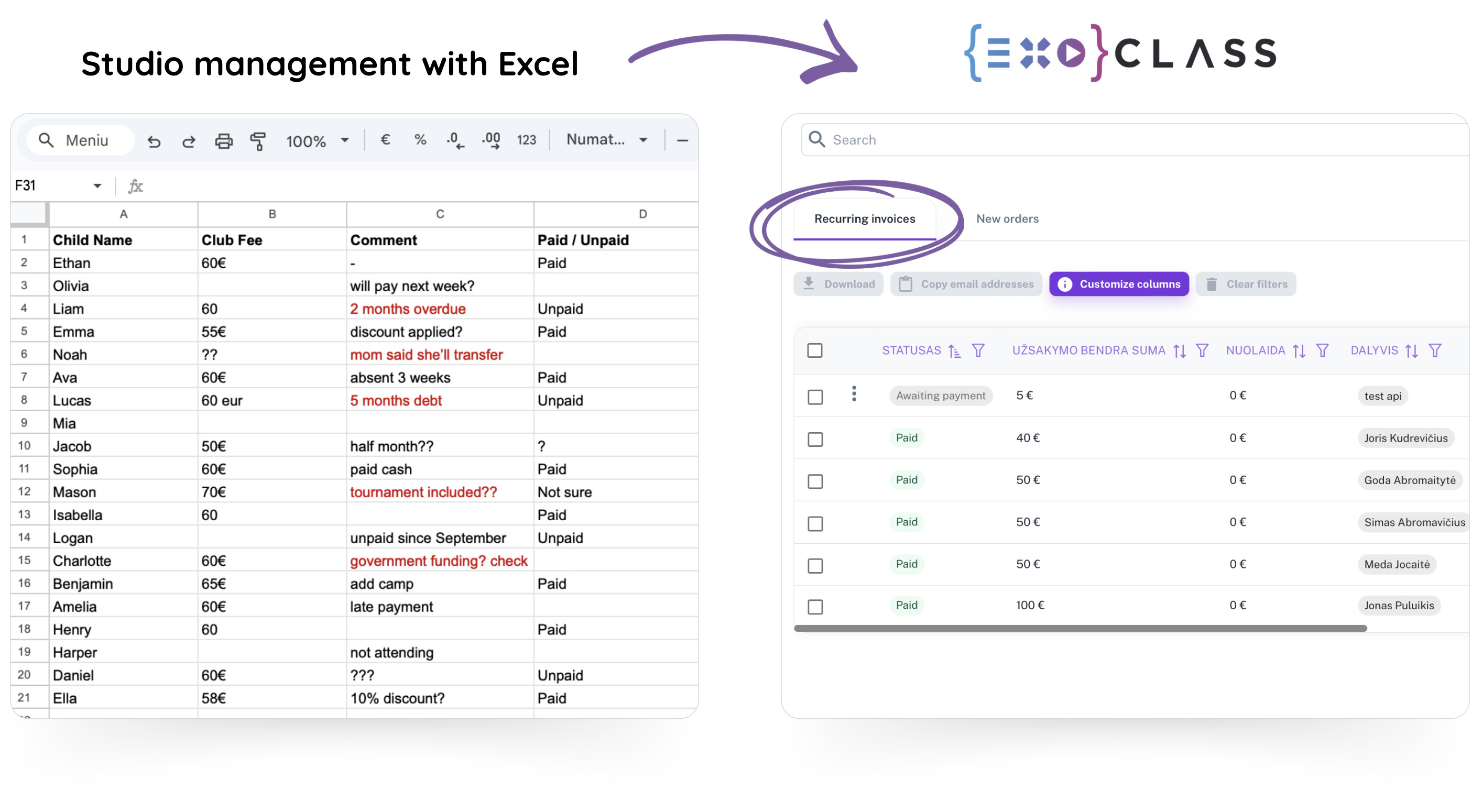Viewport: 1482px width, 812px height.
Task: Click the undo arrow in spreadsheet toolbar
Action: tap(154, 141)
